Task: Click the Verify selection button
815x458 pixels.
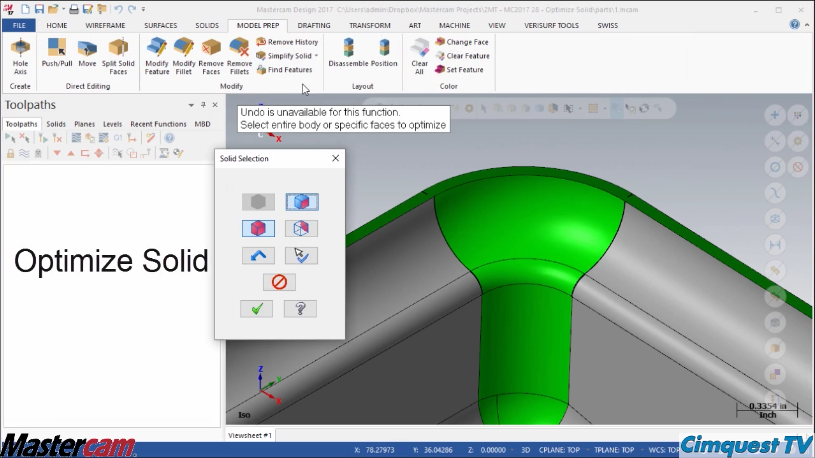Action: click(x=301, y=255)
